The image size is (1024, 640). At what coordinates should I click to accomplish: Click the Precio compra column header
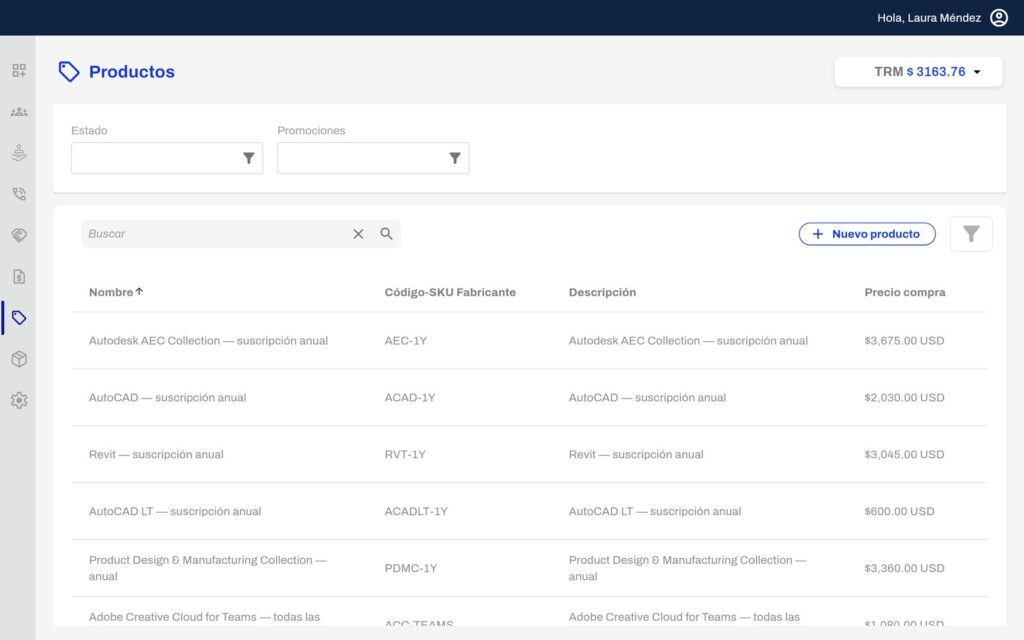[904, 292]
